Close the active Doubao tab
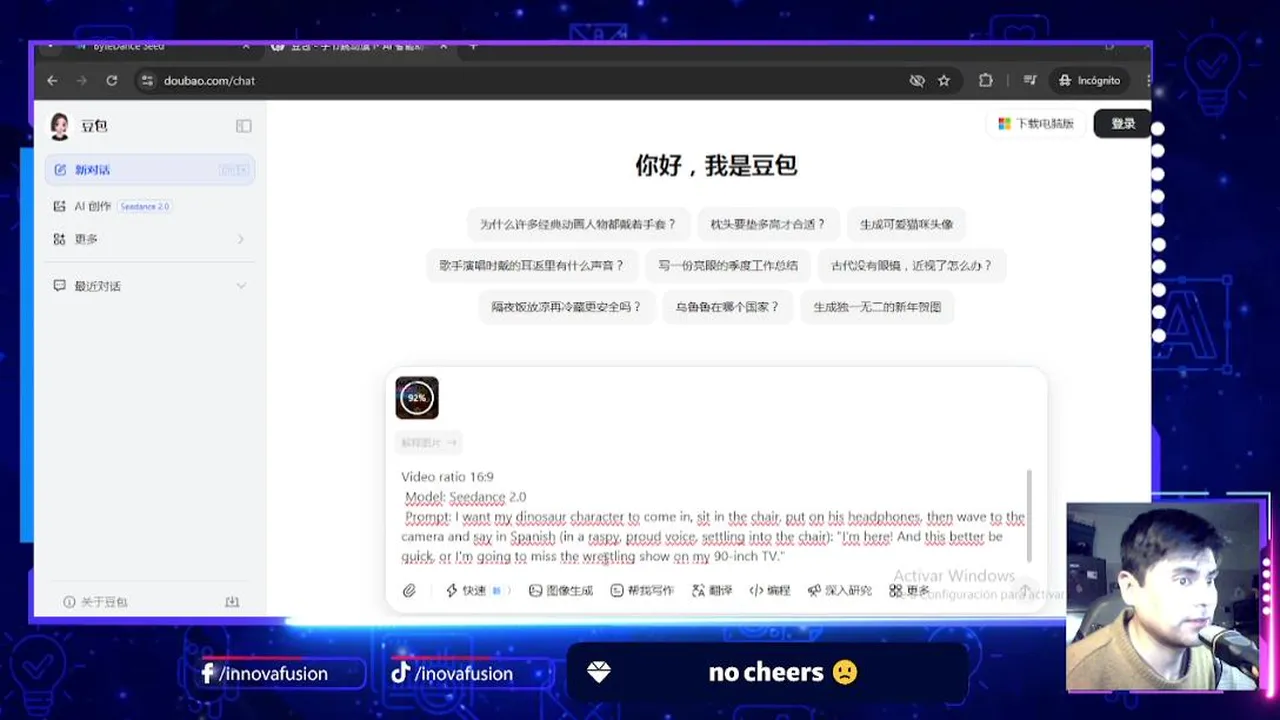The width and height of the screenshot is (1280, 720). coord(444,47)
